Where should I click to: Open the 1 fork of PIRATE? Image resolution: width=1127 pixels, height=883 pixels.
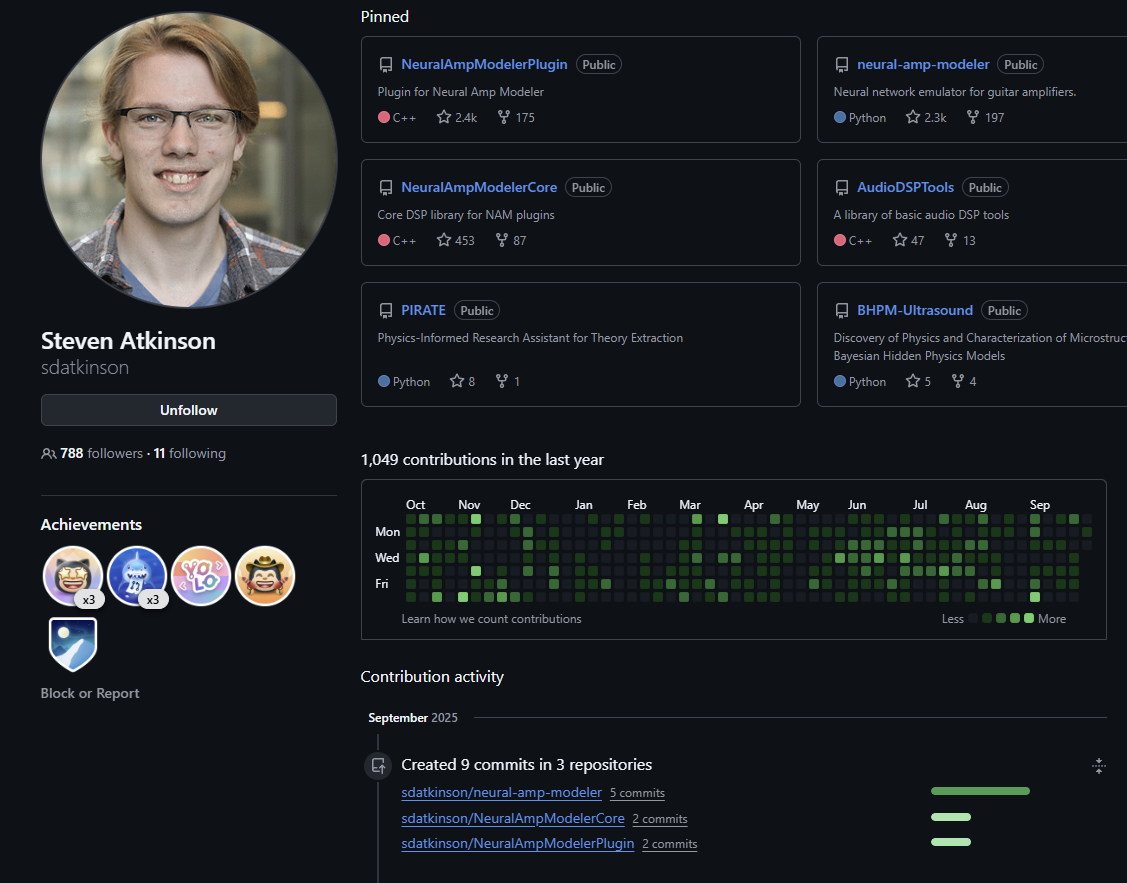(x=507, y=382)
